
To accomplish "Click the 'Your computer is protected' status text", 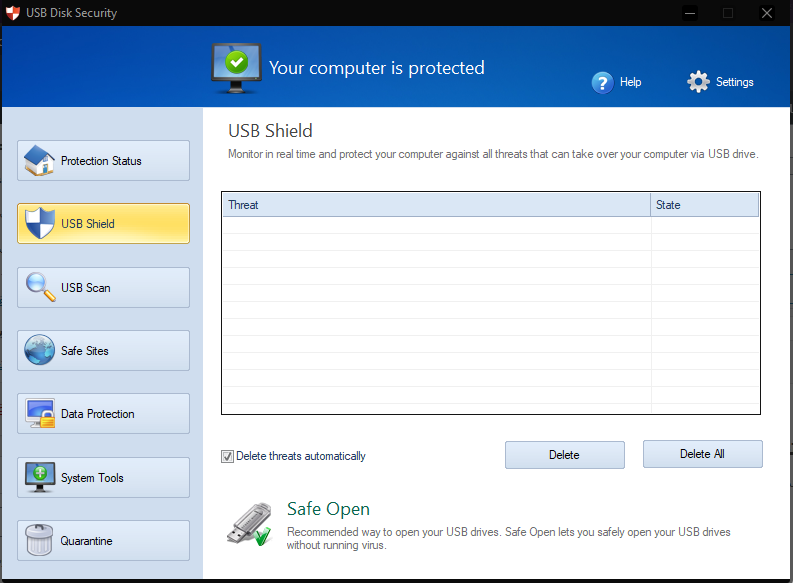I will (x=377, y=68).
